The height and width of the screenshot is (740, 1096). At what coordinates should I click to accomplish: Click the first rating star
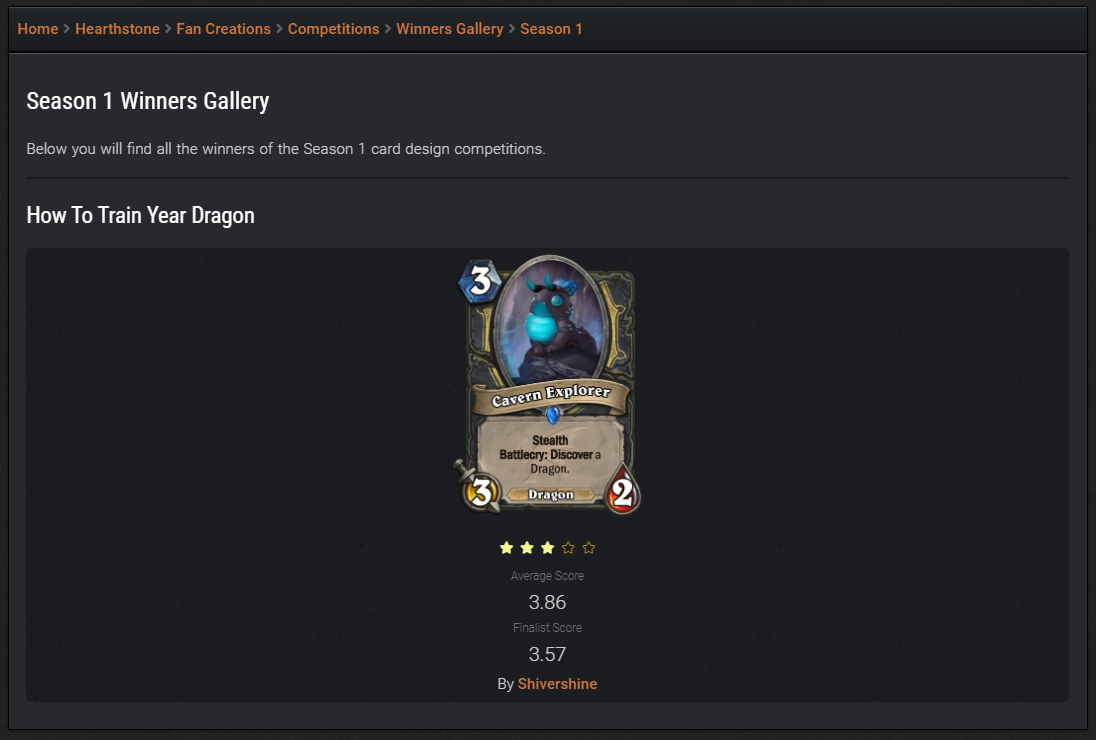[x=507, y=548]
